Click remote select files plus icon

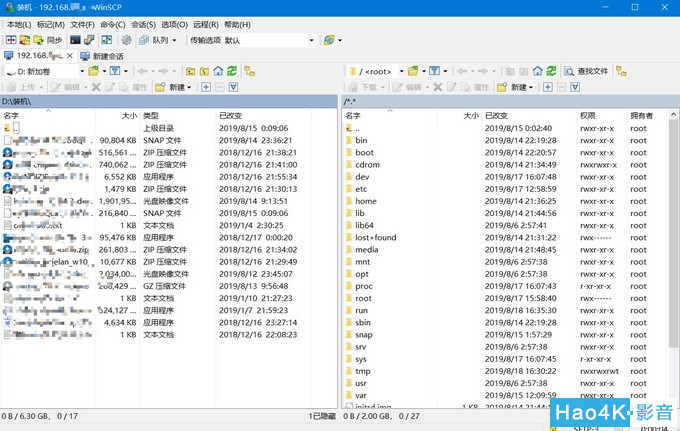coord(548,87)
